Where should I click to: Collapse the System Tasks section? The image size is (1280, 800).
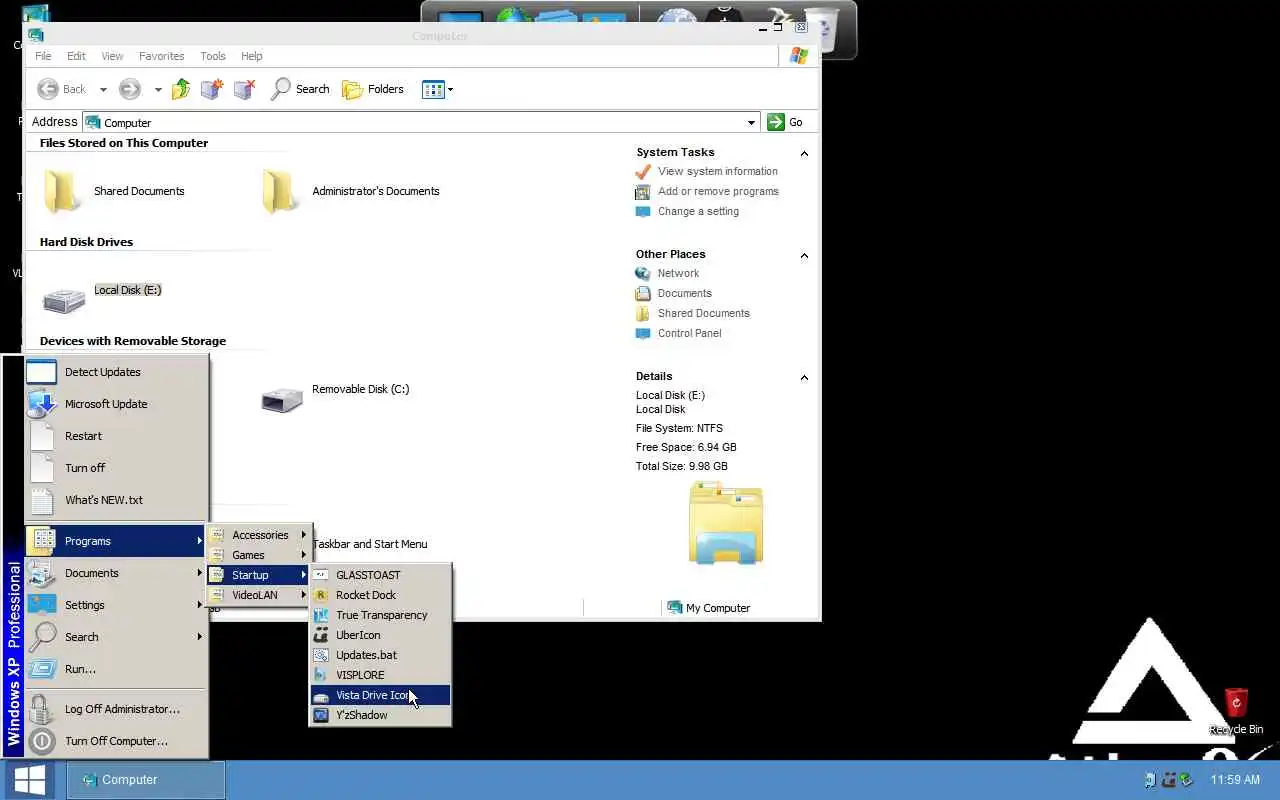coord(804,153)
